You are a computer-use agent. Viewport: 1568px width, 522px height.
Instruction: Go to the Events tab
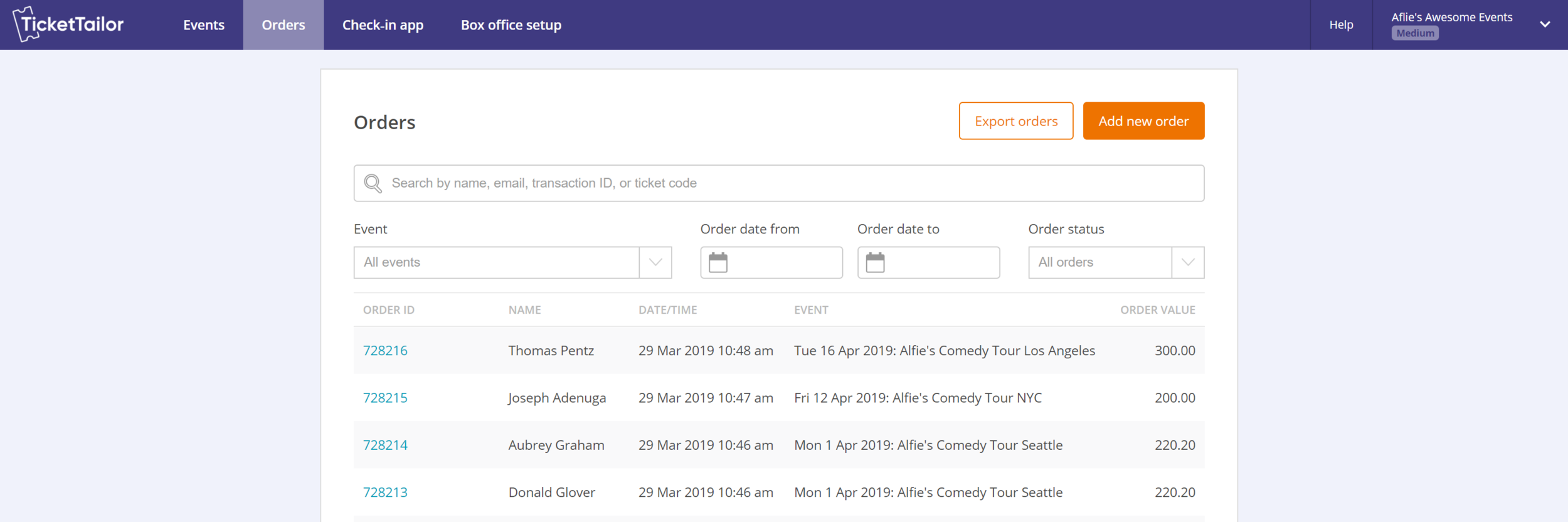[204, 25]
